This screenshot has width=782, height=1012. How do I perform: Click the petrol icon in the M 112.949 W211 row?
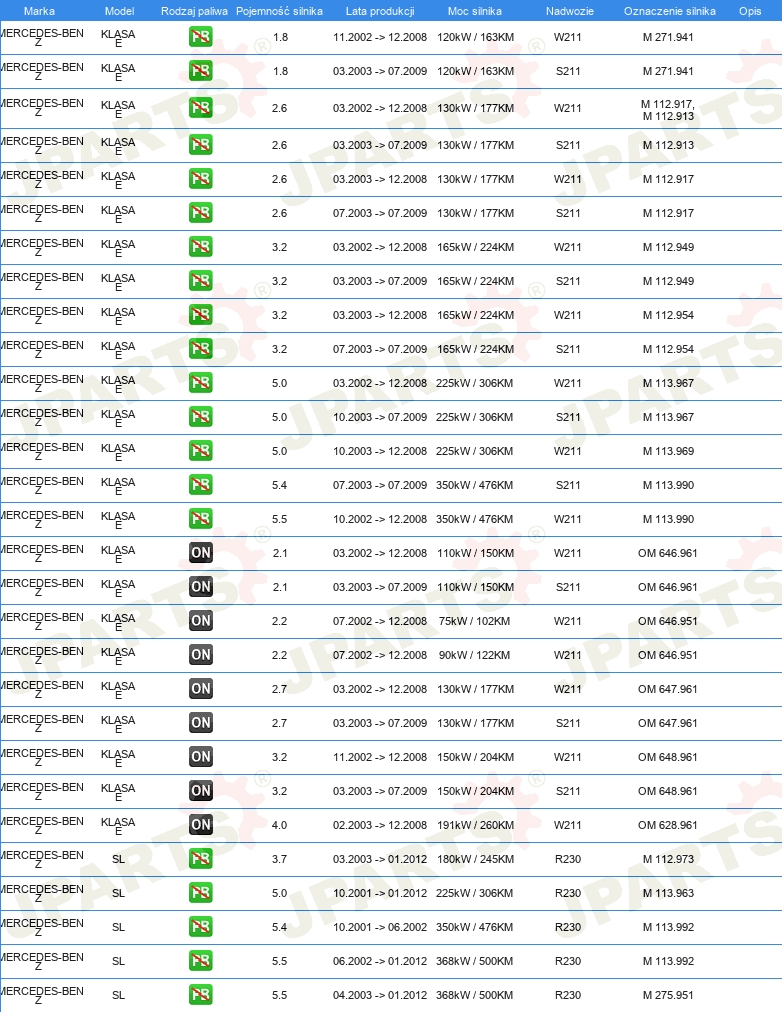click(x=201, y=247)
